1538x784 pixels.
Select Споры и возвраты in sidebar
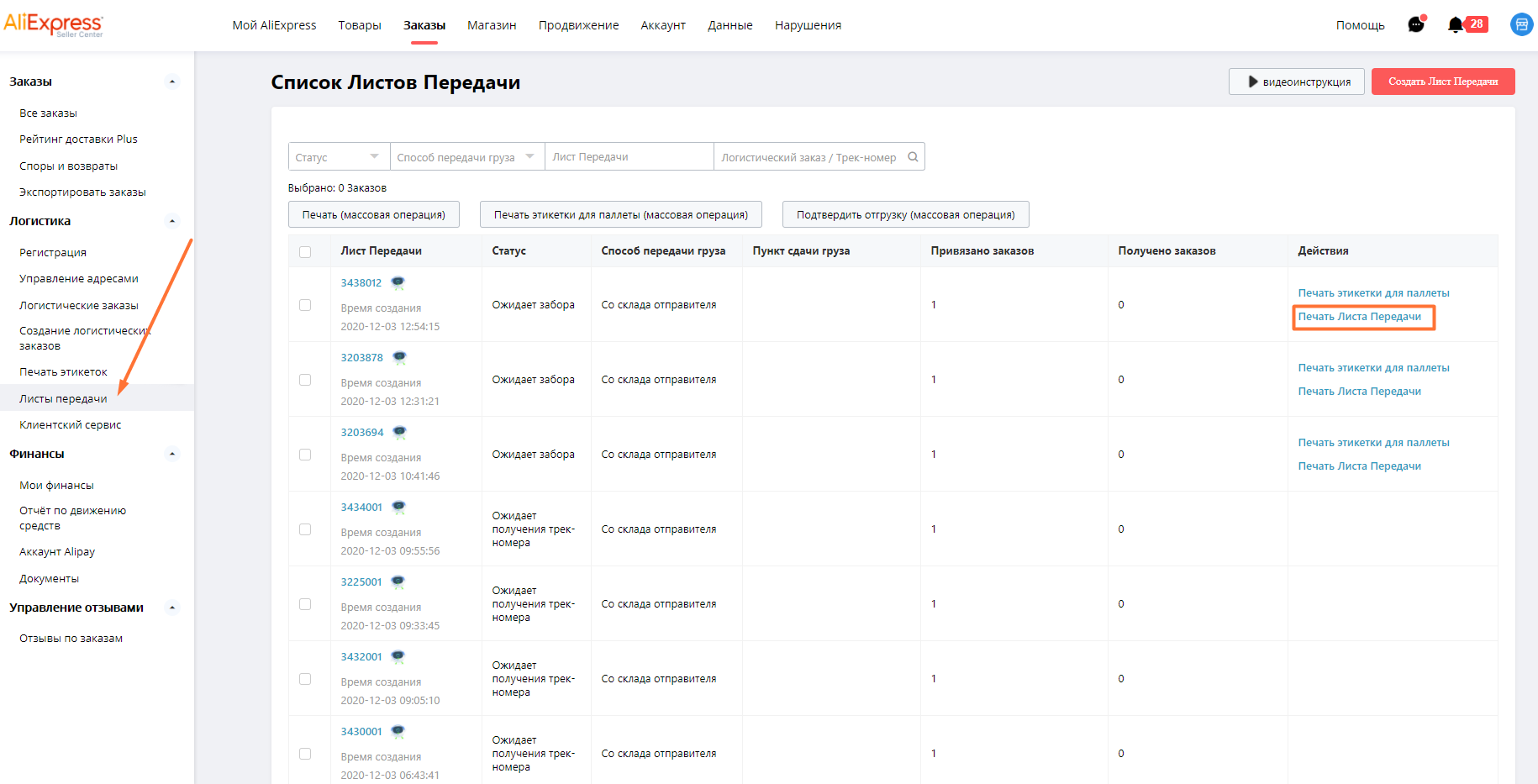(x=68, y=166)
